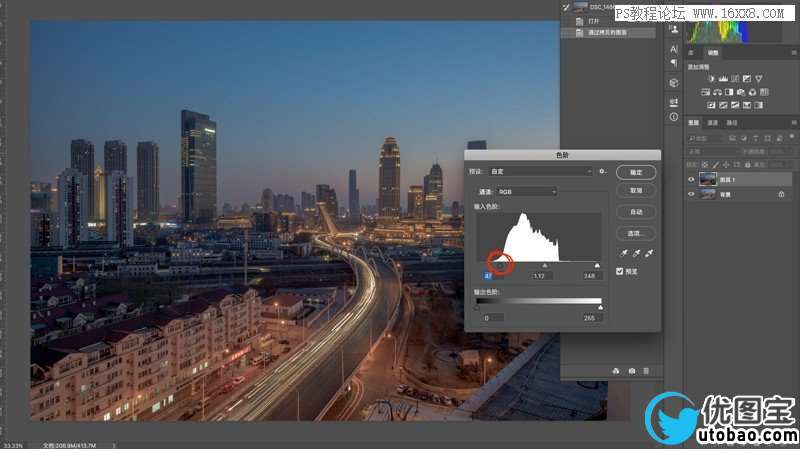800x449 pixels.
Task: Select the 背景 layer thumbnail
Action: 708,194
